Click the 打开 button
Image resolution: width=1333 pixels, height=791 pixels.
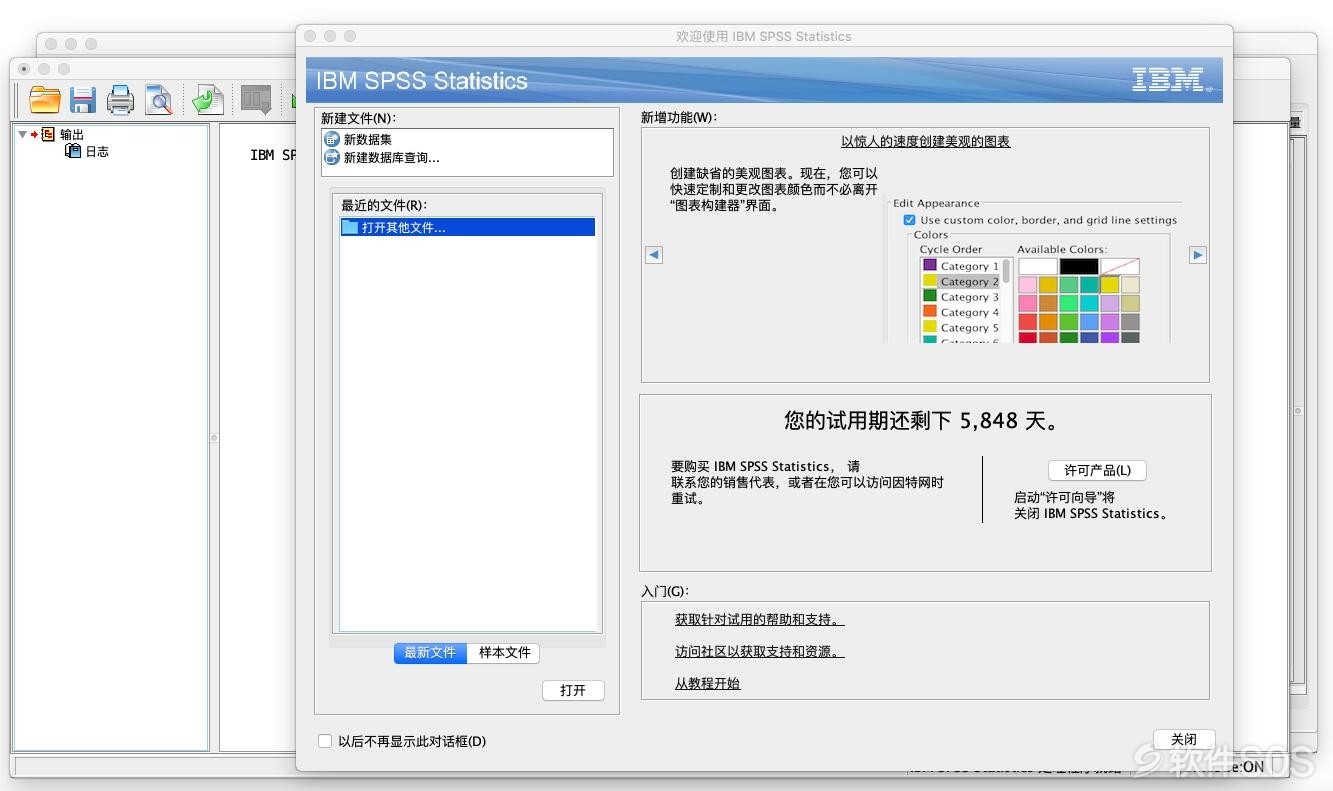573,690
